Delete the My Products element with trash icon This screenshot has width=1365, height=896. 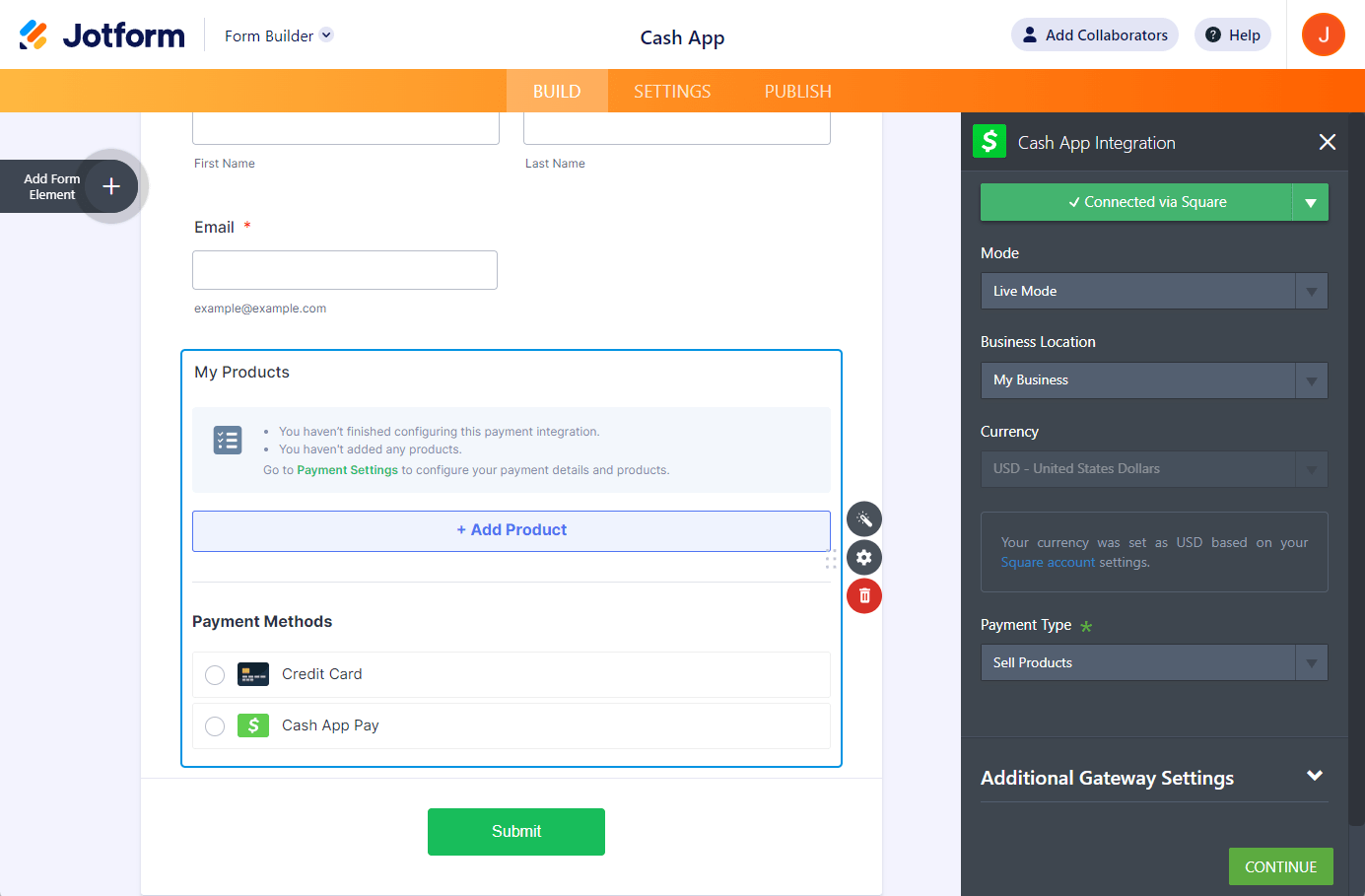pyautogui.click(x=864, y=595)
